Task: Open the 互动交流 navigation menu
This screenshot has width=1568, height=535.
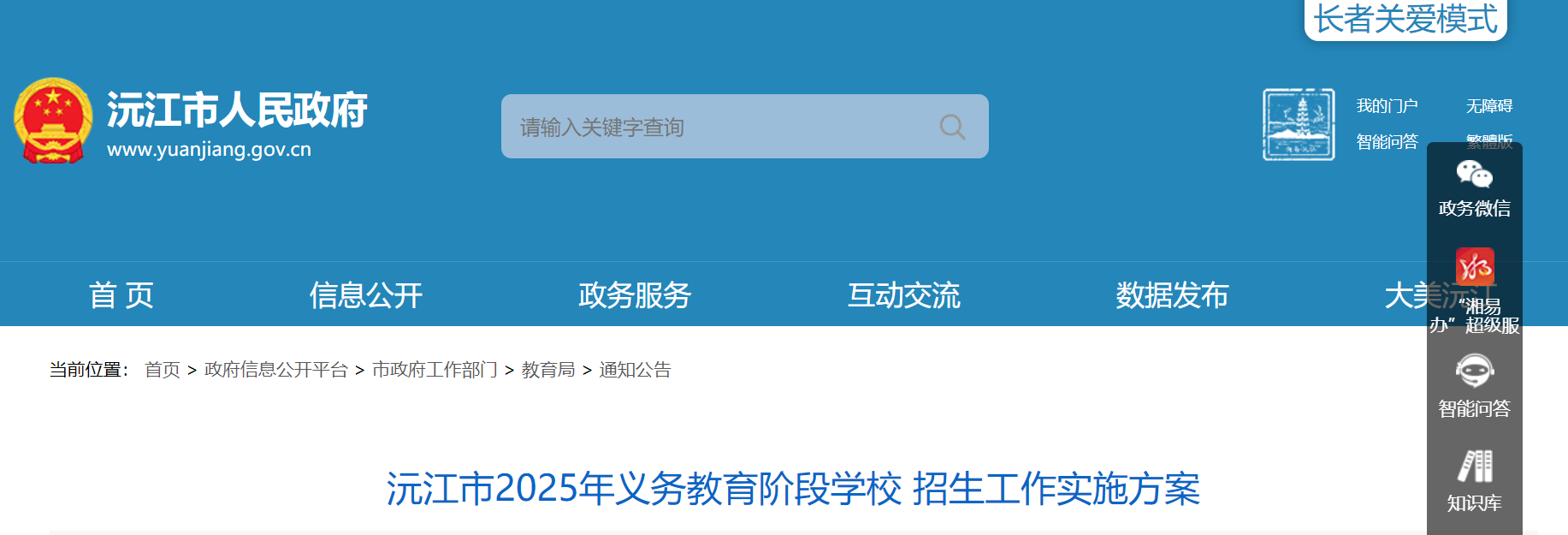Action: point(903,295)
